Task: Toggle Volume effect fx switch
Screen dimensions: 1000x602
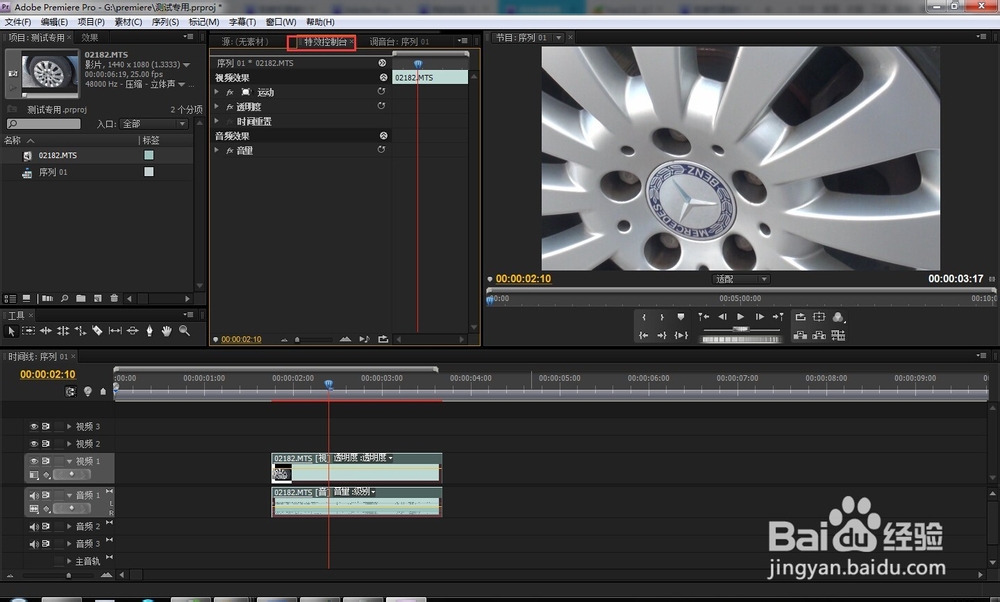Action: pyautogui.click(x=230, y=150)
